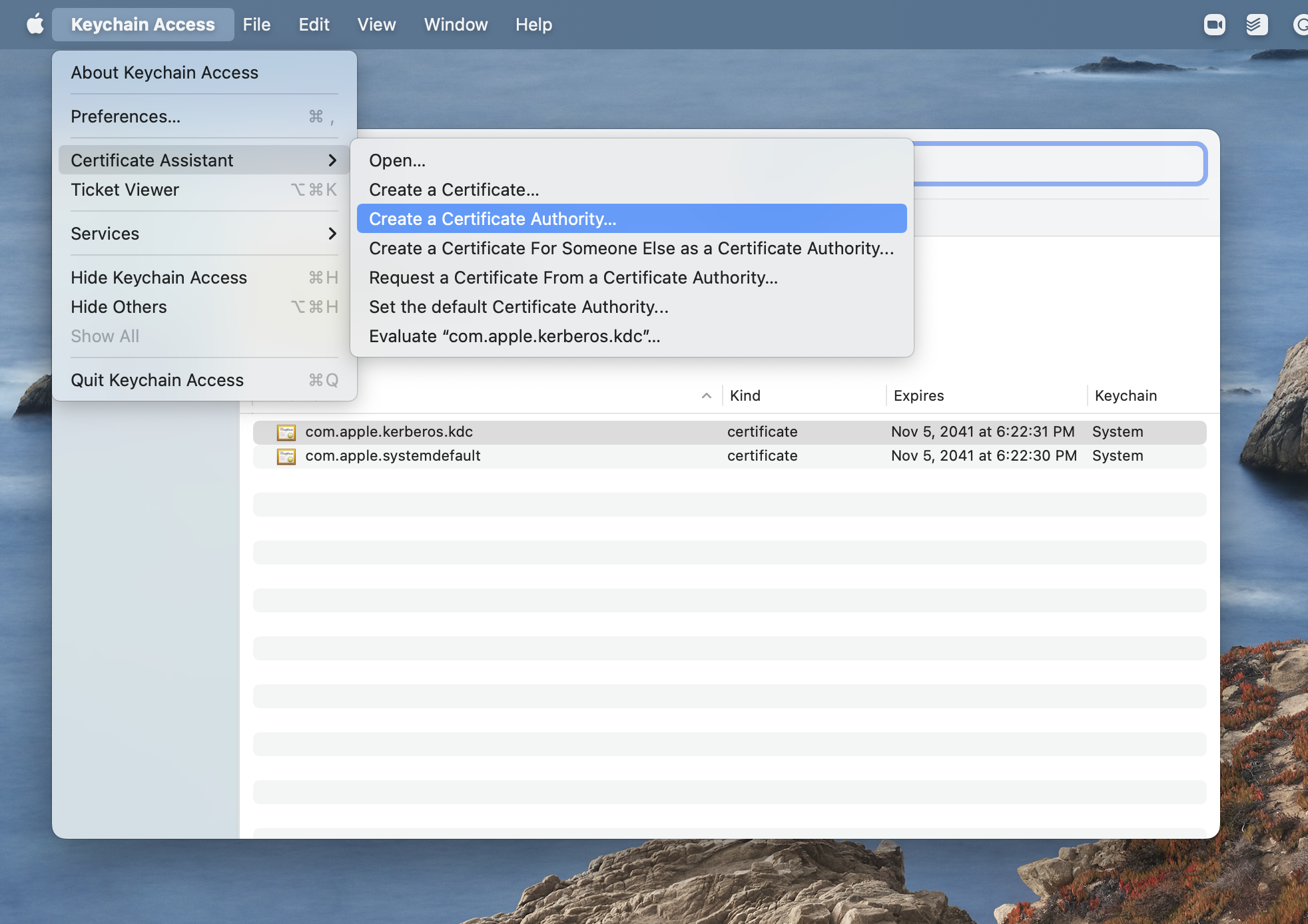The width and height of the screenshot is (1308, 924).
Task: Open Ticket Viewer
Action: click(204, 190)
